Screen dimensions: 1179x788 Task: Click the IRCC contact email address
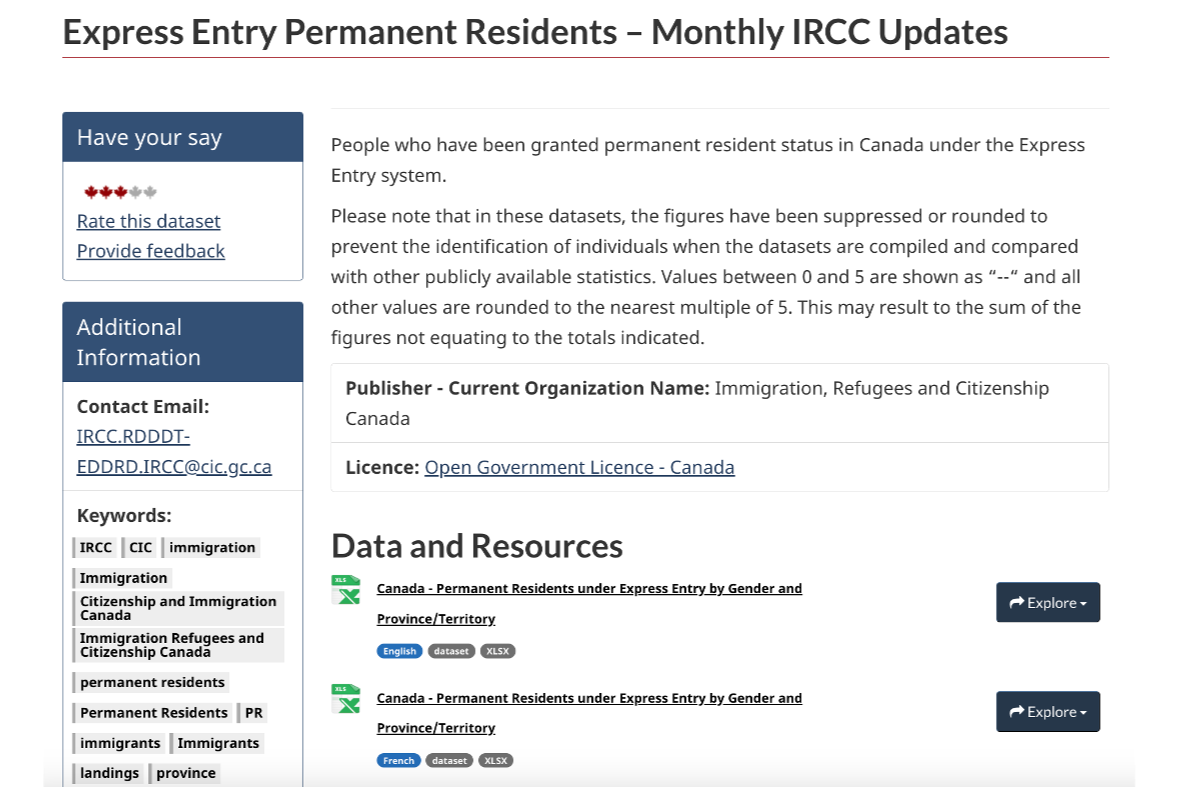click(x=174, y=452)
